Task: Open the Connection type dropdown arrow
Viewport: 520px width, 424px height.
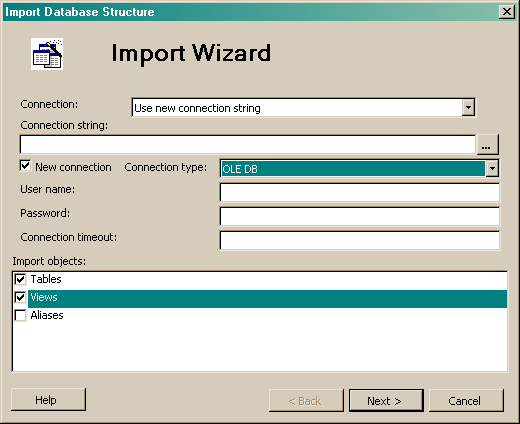Action: (492, 168)
